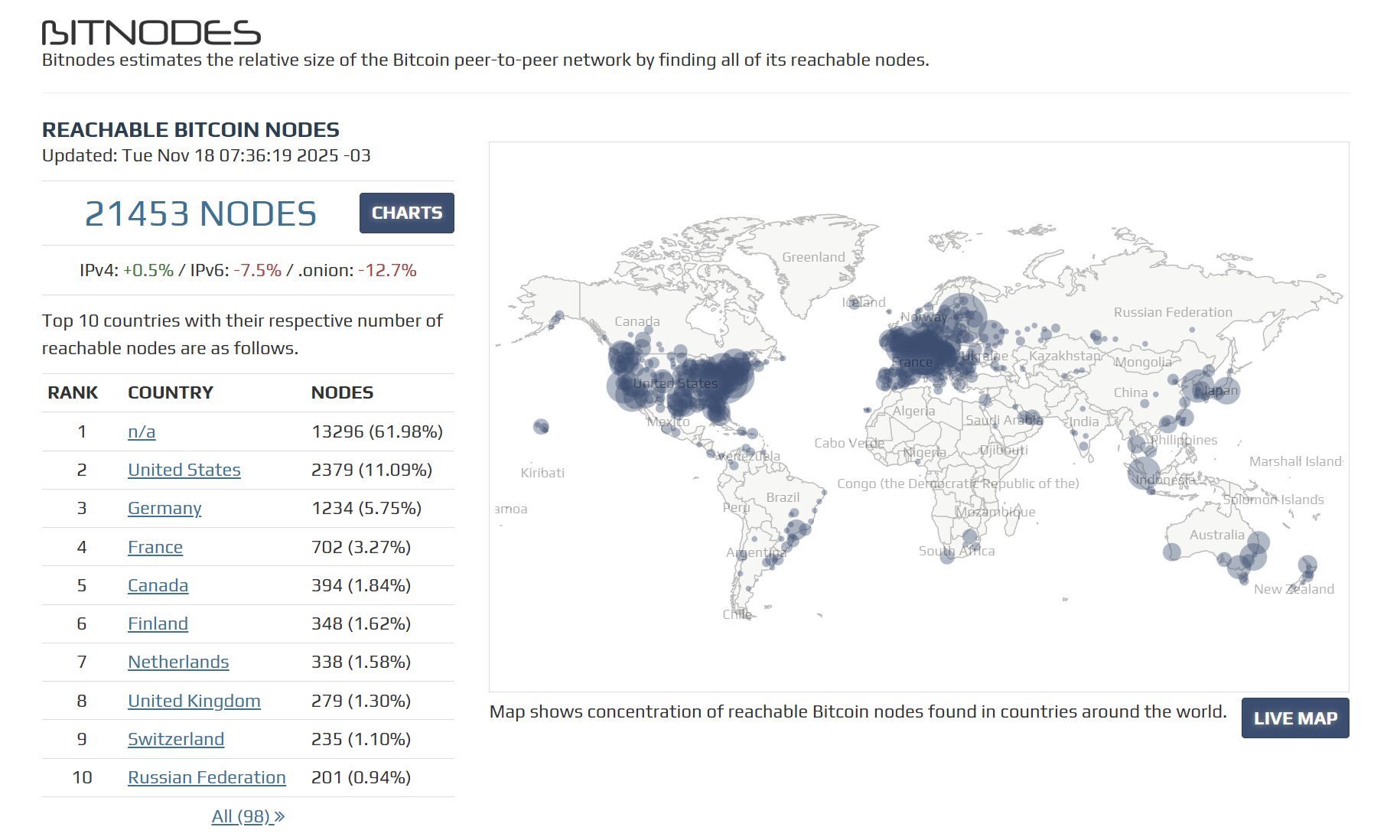Open the Switzerland country link

point(176,739)
